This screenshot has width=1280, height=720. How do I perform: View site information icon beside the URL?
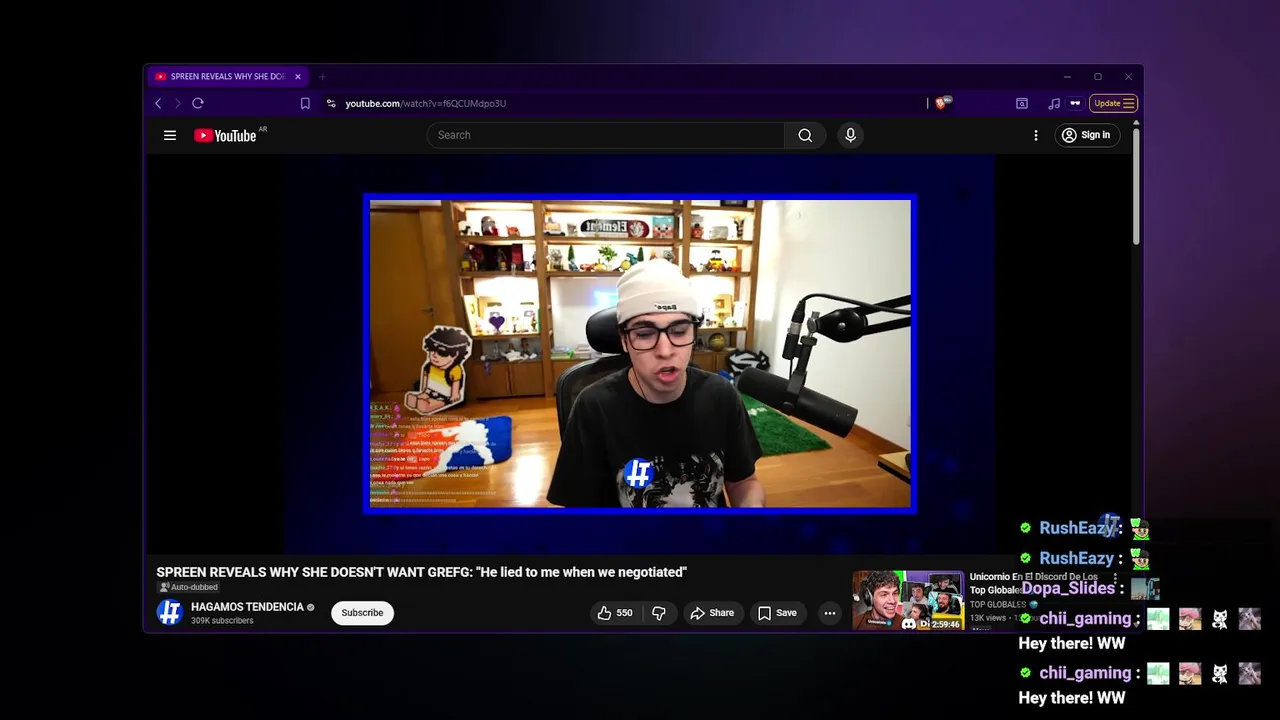click(x=331, y=103)
